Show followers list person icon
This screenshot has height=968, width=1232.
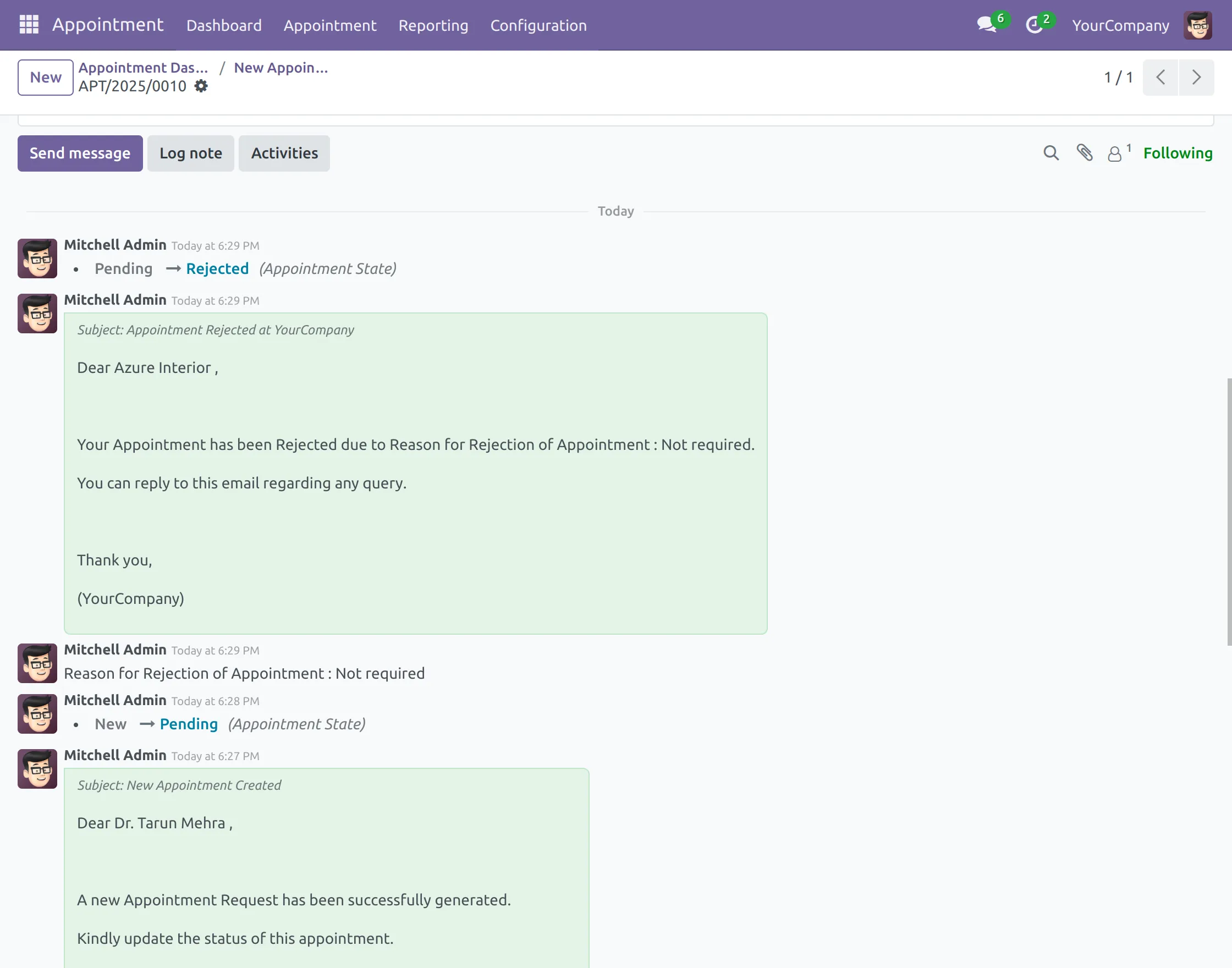(x=1115, y=153)
